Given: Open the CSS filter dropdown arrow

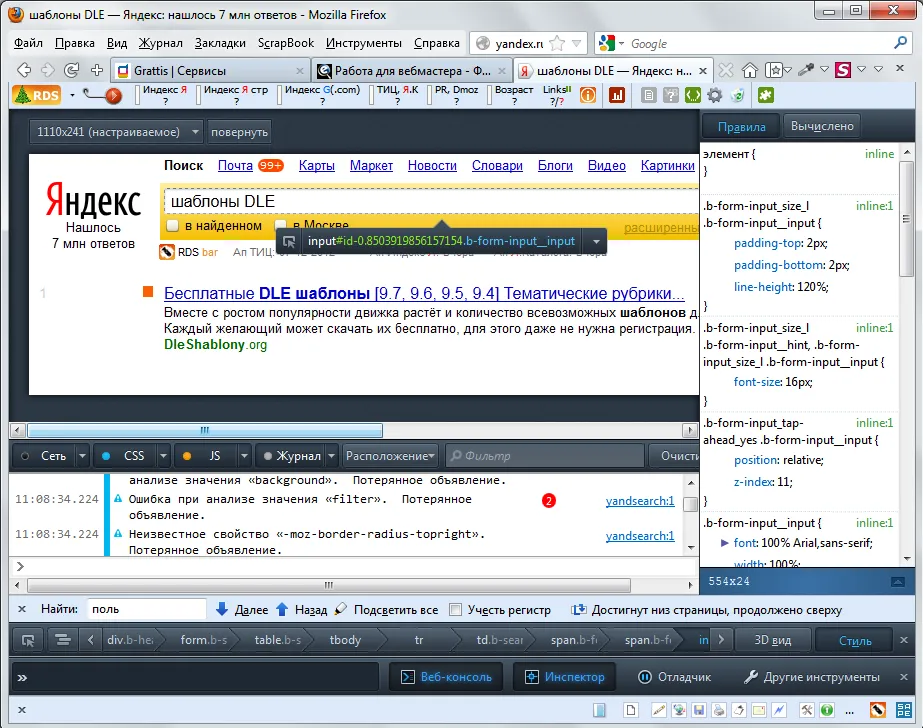Looking at the screenshot, I should [163, 456].
